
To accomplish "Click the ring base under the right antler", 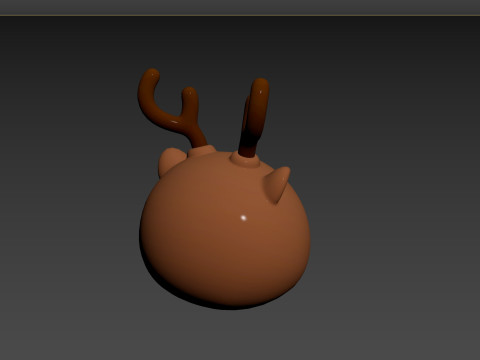I will (x=245, y=161).
